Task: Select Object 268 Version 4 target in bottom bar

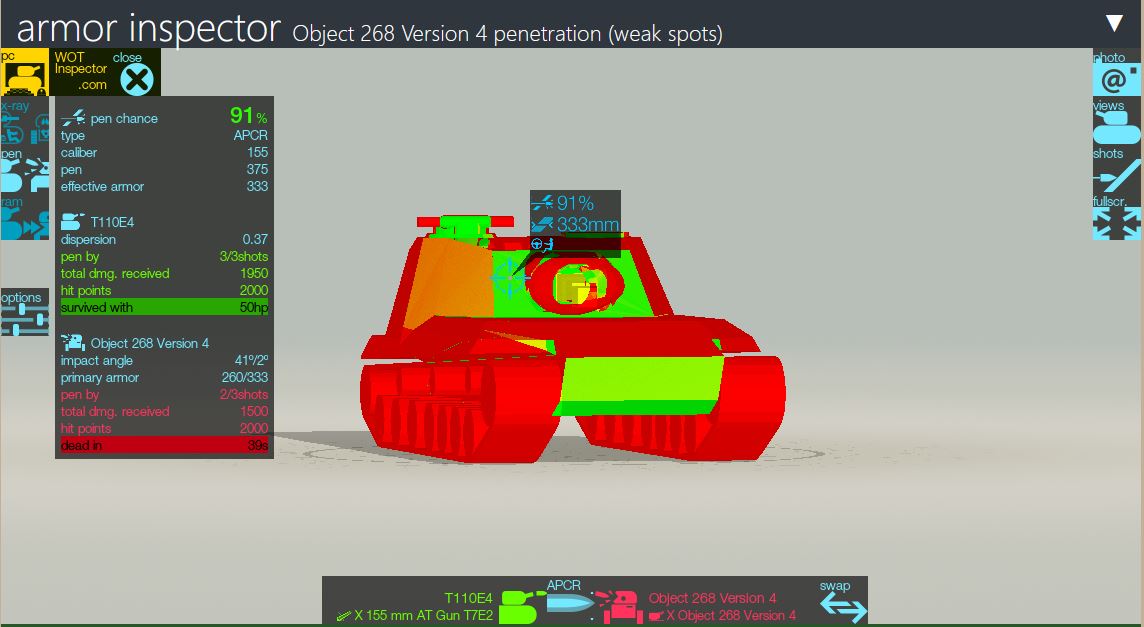Action: tap(712, 599)
